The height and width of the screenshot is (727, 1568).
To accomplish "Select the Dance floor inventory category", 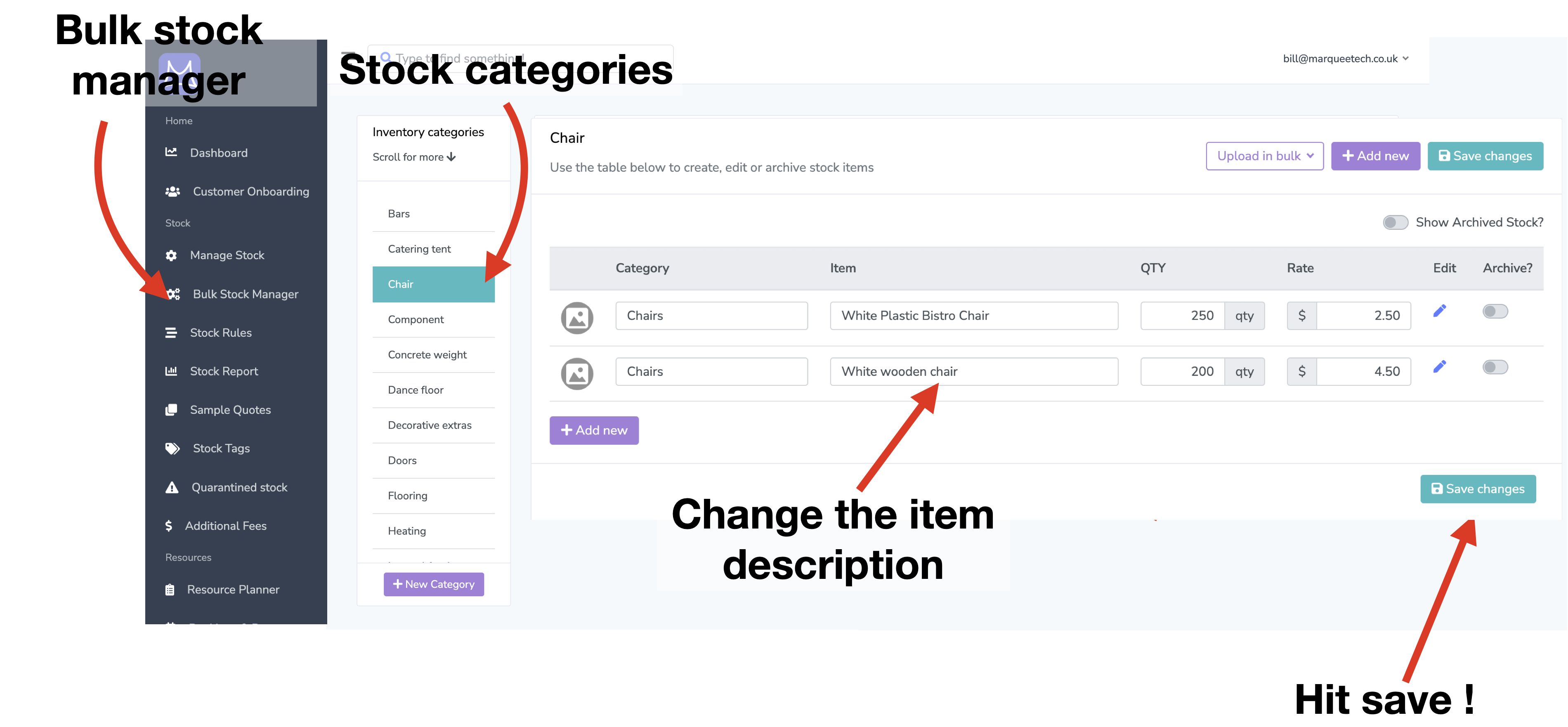I will pyautogui.click(x=416, y=390).
